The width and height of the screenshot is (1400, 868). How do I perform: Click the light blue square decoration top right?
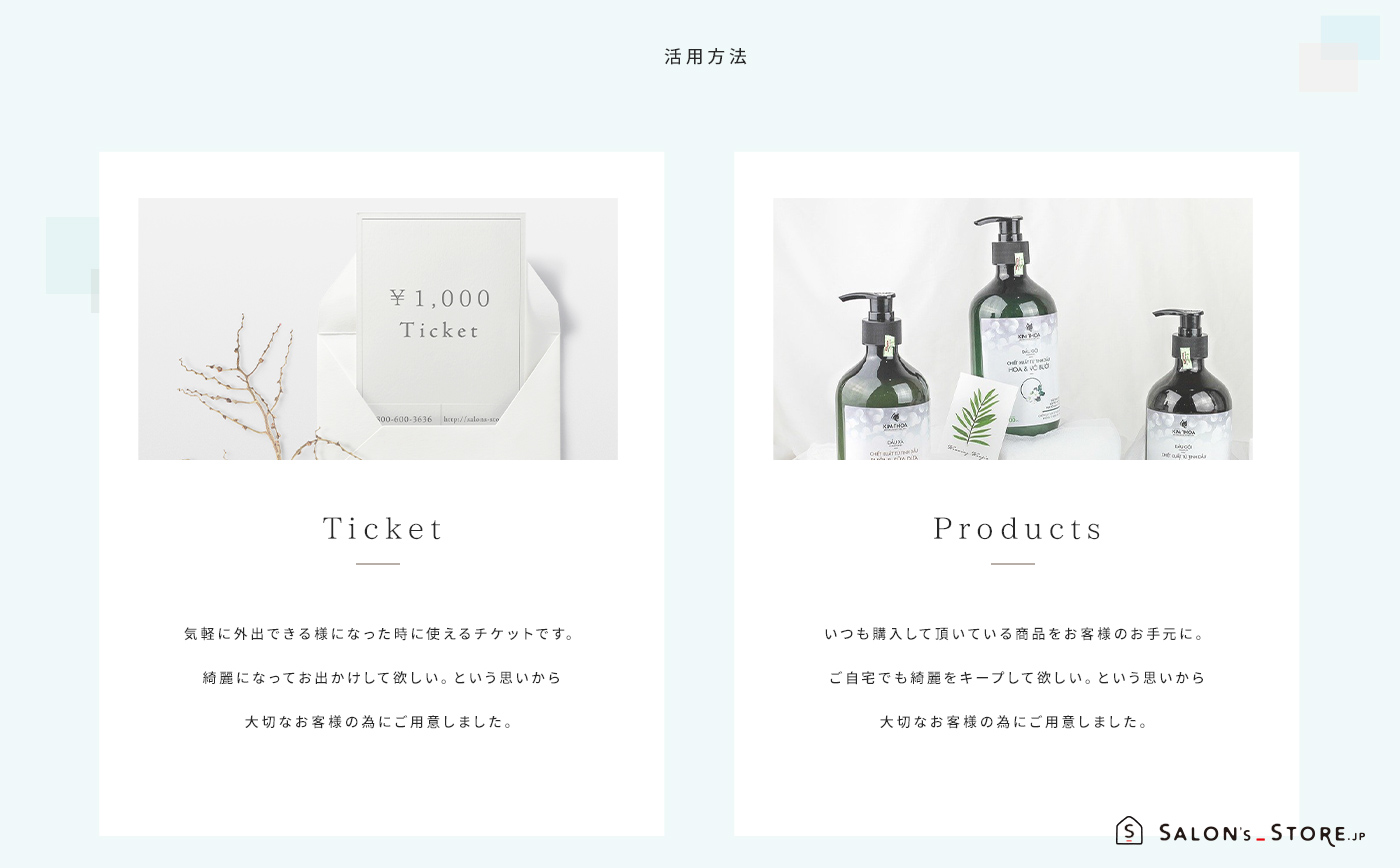1350,37
